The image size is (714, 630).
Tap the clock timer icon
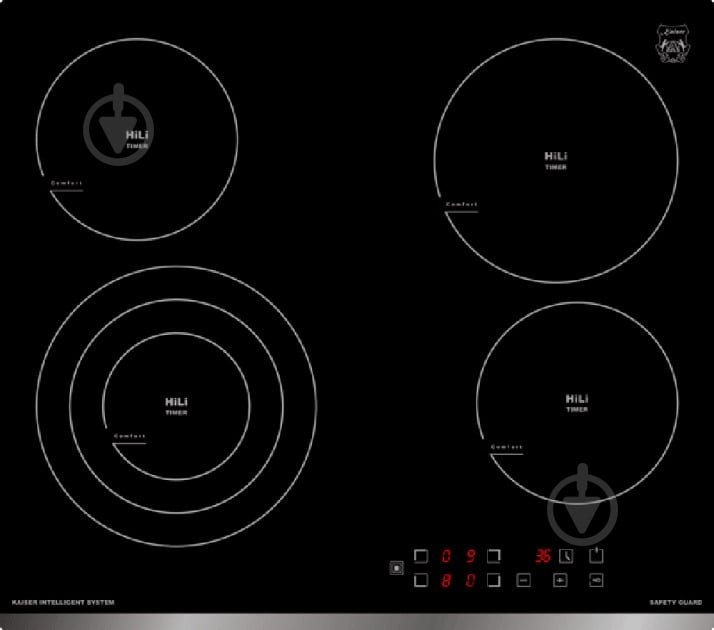point(566,556)
